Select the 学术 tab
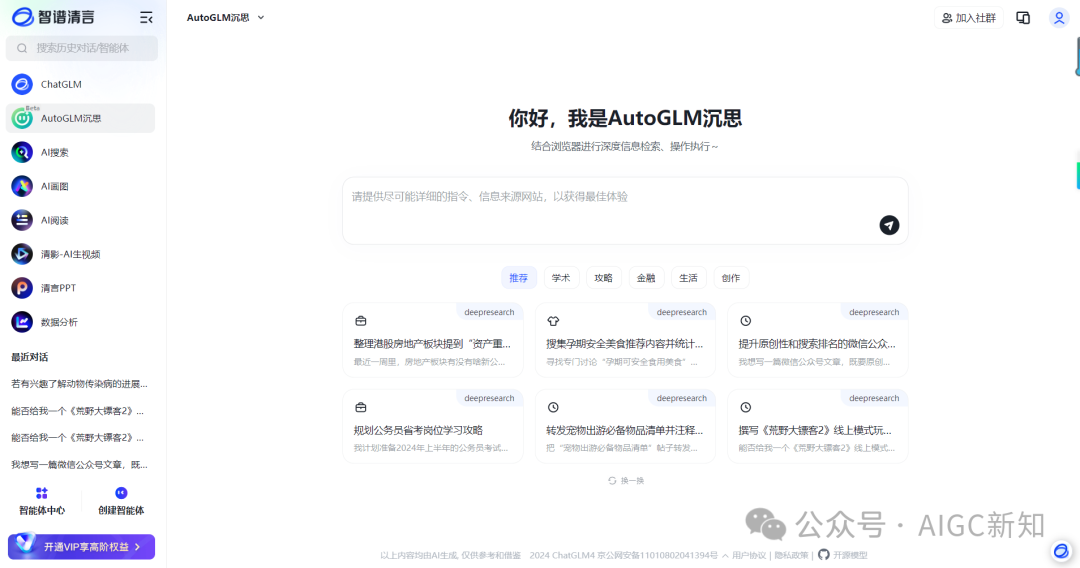The image size is (1080, 568). (x=561, y=278)
